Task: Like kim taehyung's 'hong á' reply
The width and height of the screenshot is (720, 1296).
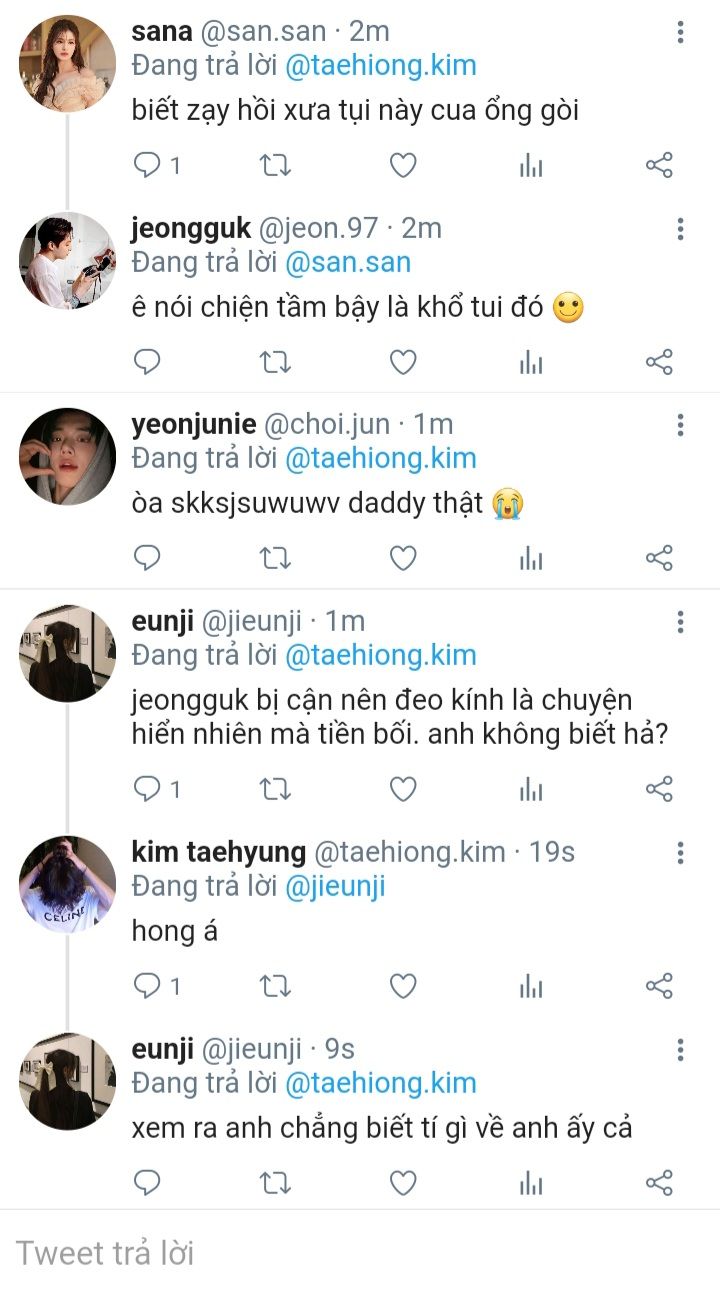Action: (402, 987)
